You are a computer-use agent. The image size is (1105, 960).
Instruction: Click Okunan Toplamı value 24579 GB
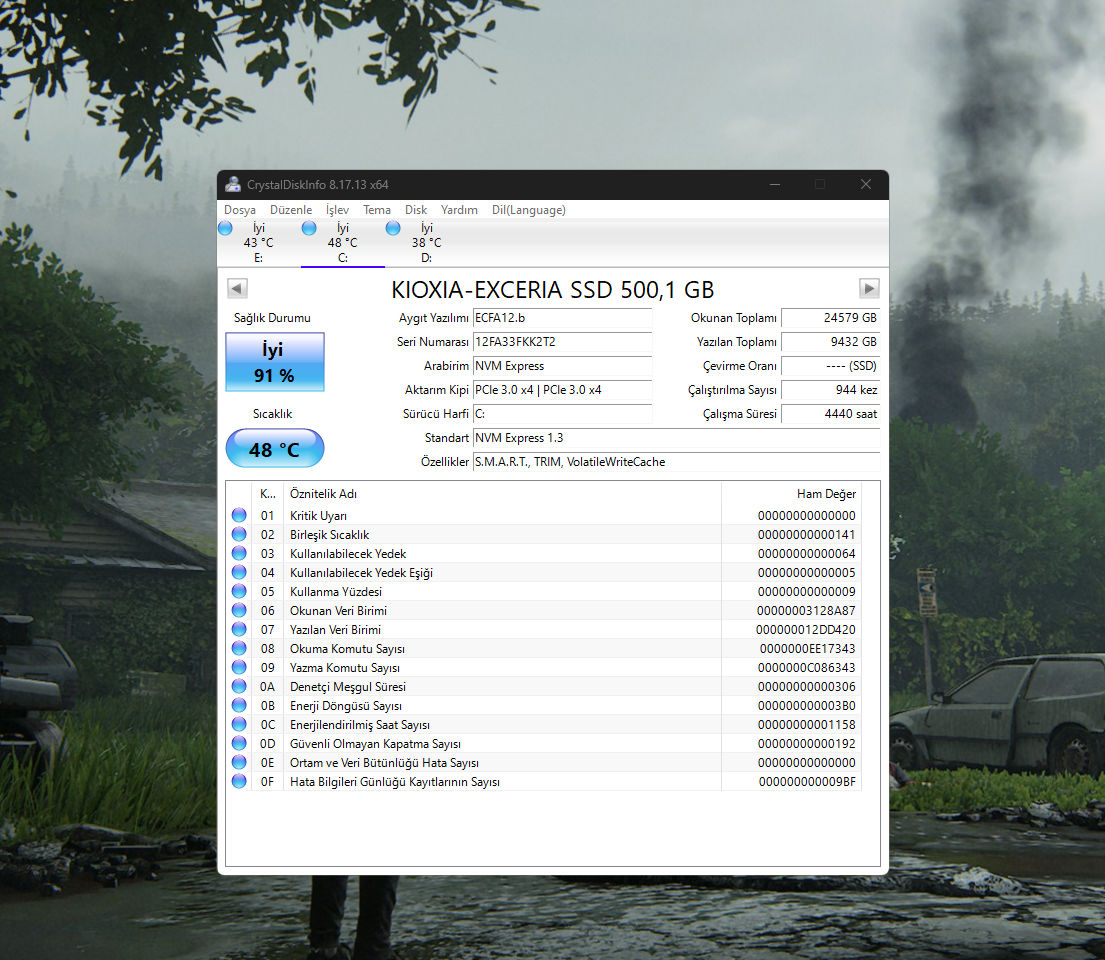coord(831,318)
